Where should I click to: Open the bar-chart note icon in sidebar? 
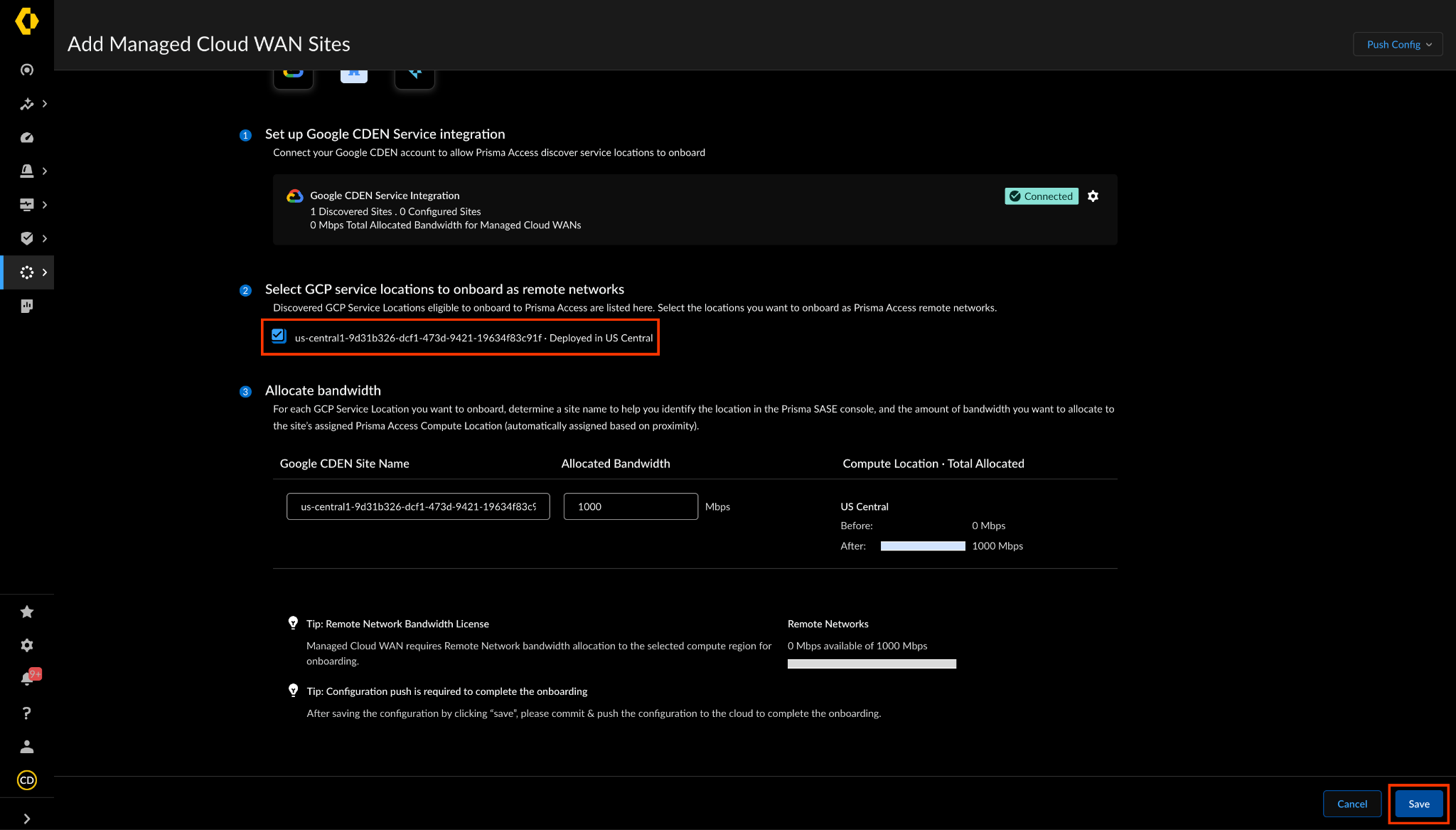[x=27, y=306]
